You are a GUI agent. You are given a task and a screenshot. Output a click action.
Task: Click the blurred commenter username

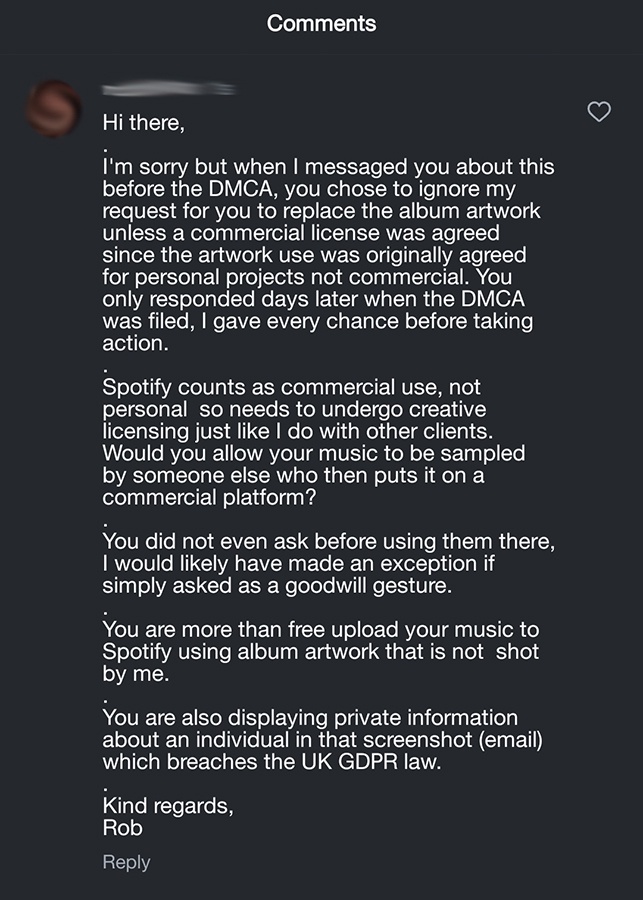click(x=169, y=90)
